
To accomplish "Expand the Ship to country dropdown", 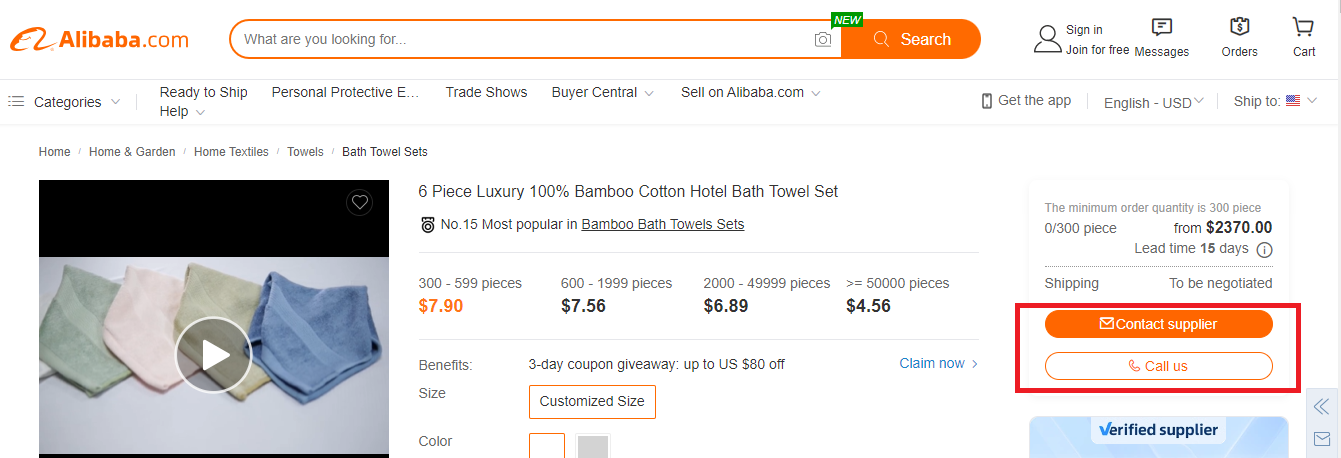I will (x=1275, y=101).
